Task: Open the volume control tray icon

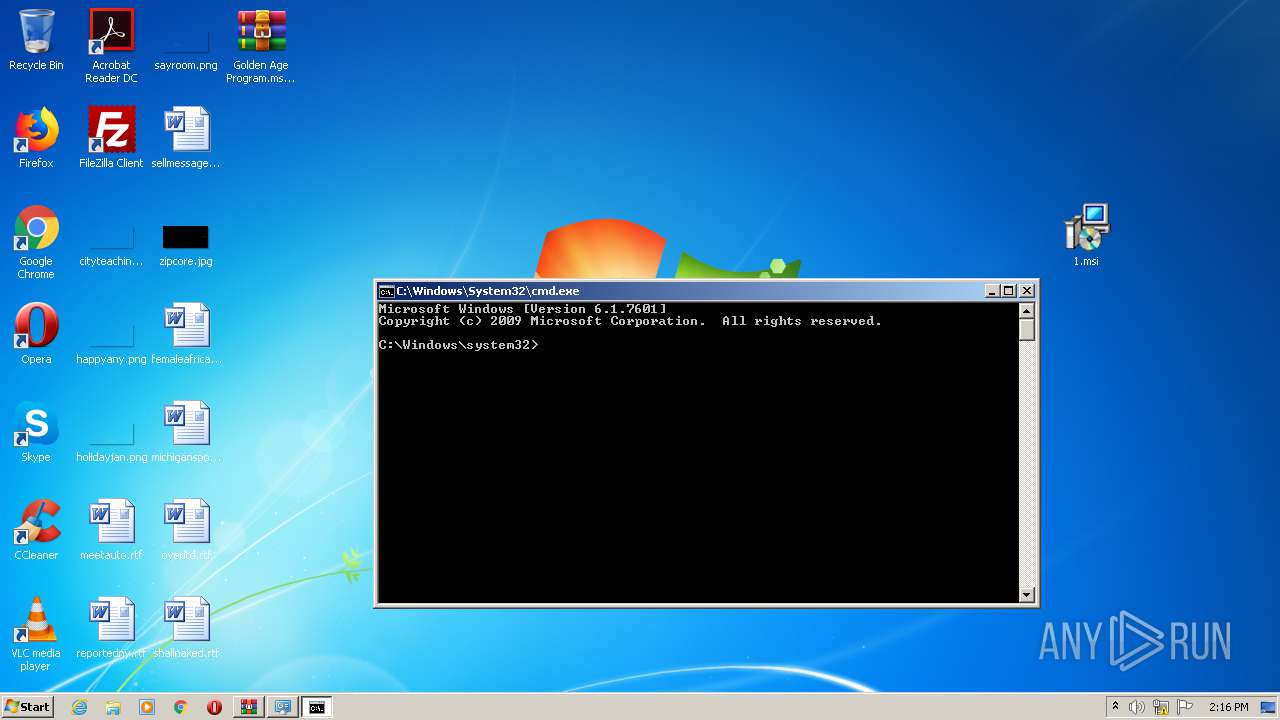Action: (x=1137, y=707)
